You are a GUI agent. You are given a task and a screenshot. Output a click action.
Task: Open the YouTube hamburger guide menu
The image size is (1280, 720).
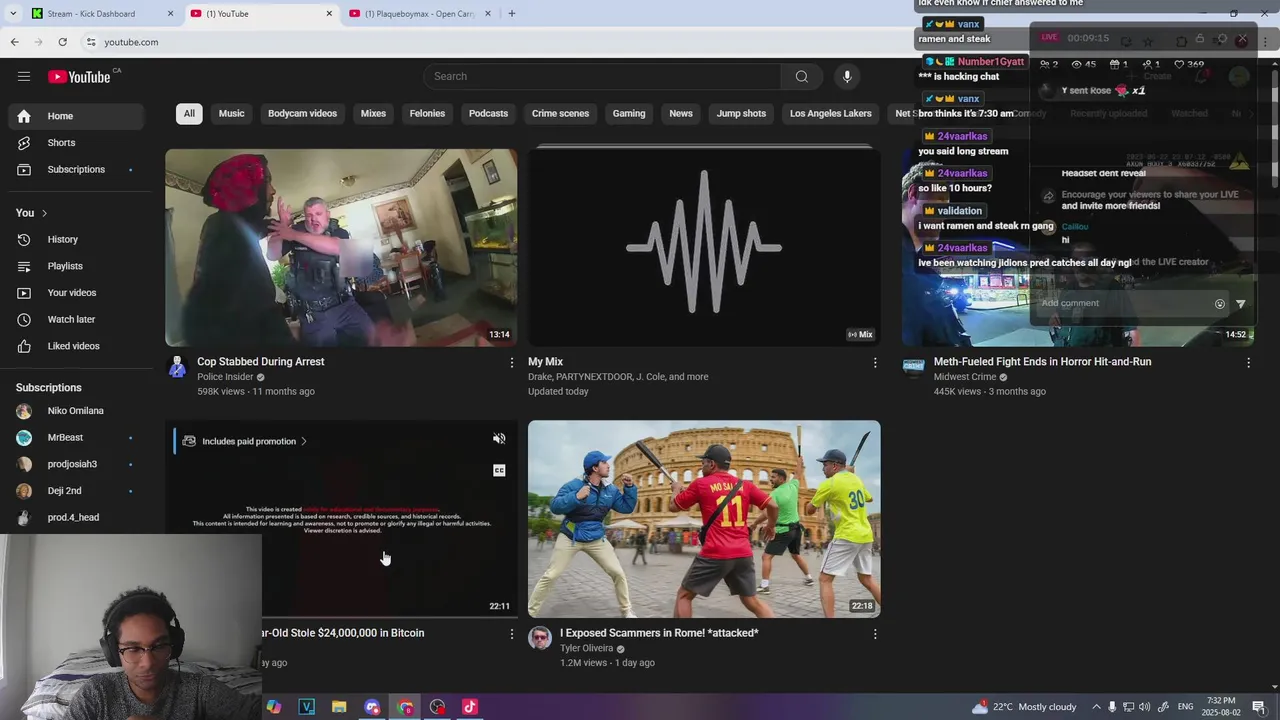point(24,76)
